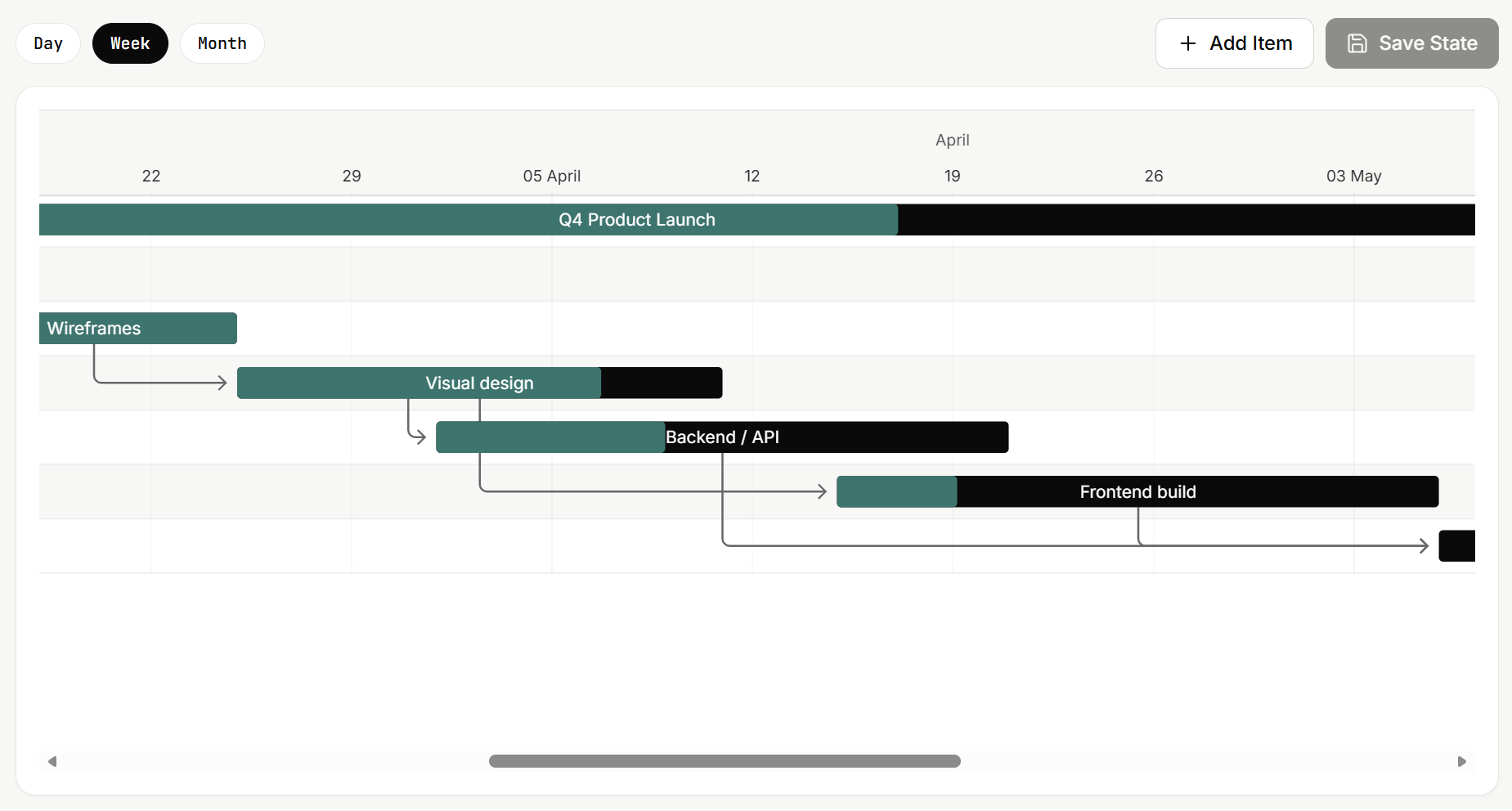Click the floppy disk save icon
Viewport: 1512px width, 811px height.
(x=1357, y=43)
